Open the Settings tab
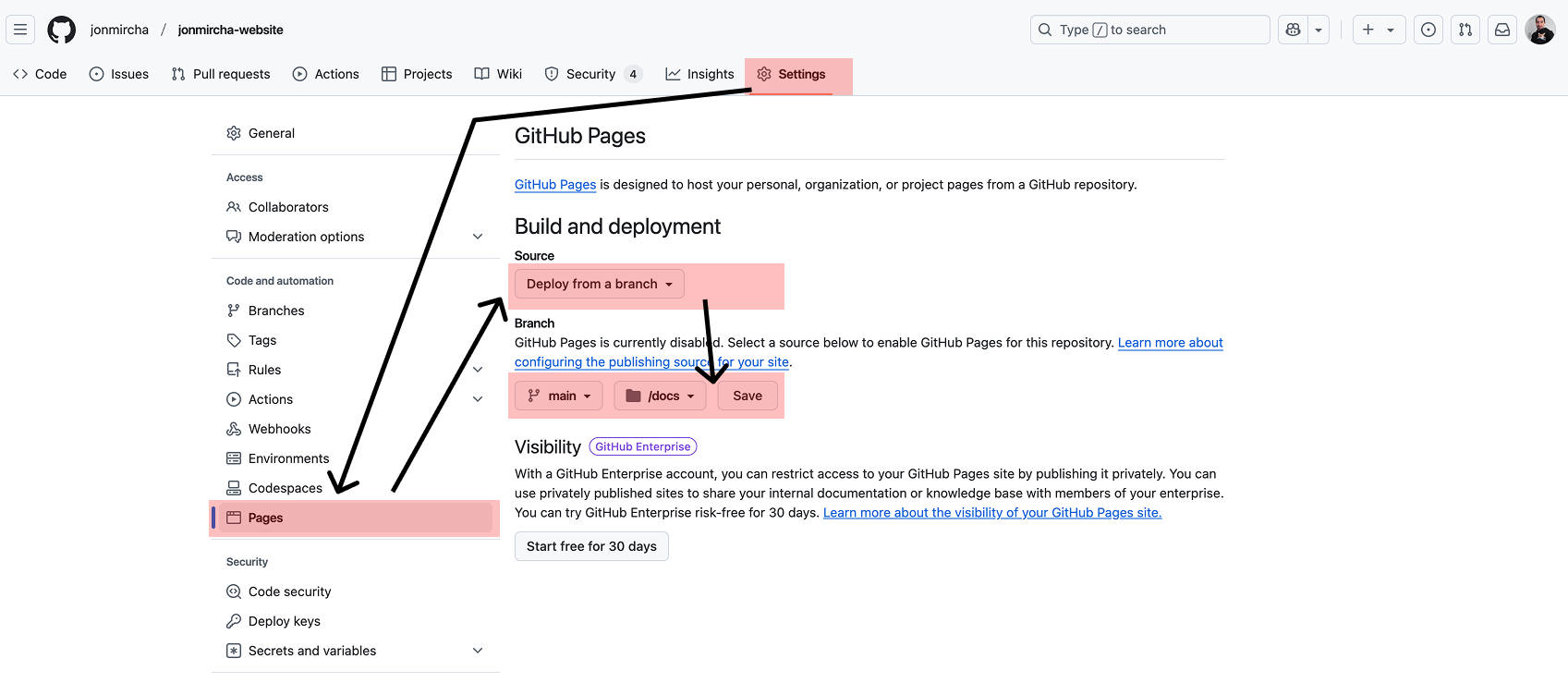 (792, 74)
